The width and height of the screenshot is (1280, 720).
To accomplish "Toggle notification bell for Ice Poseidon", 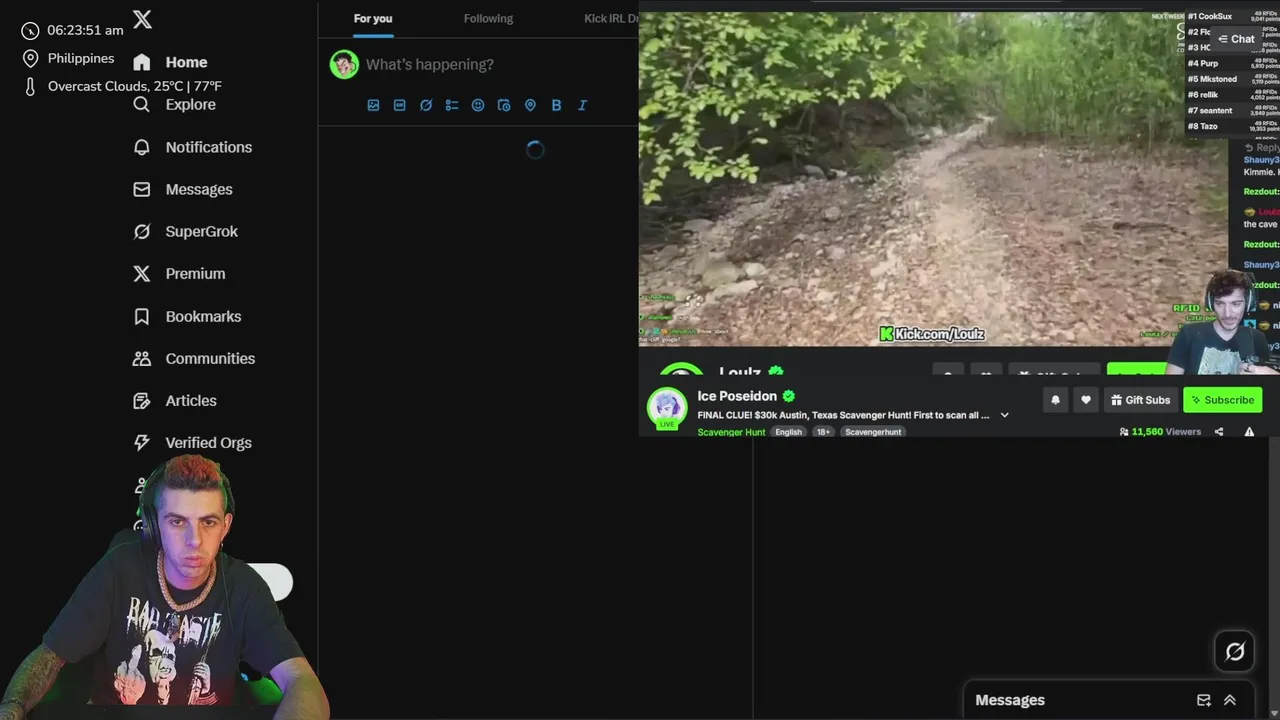I will click(x=1055, y=400).
